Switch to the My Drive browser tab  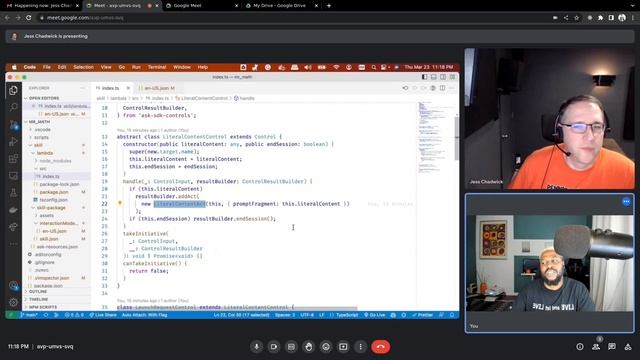(x=279, y=6)
